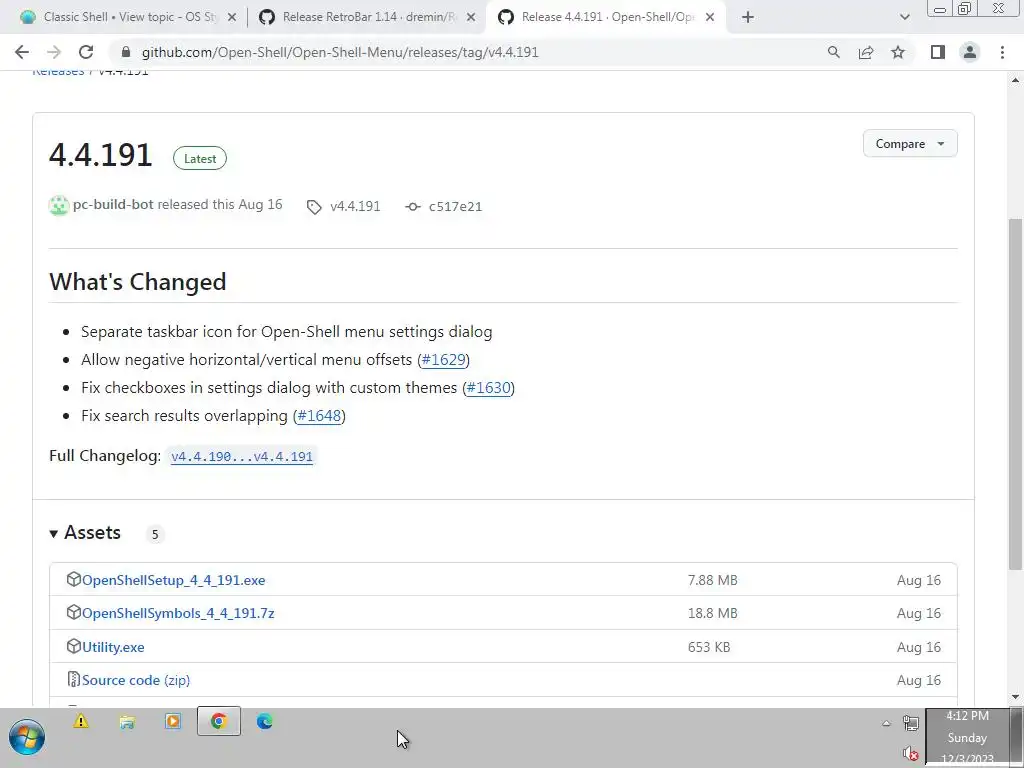Open the v4.4.190...v4.4.191 changelog

[242, 456]
